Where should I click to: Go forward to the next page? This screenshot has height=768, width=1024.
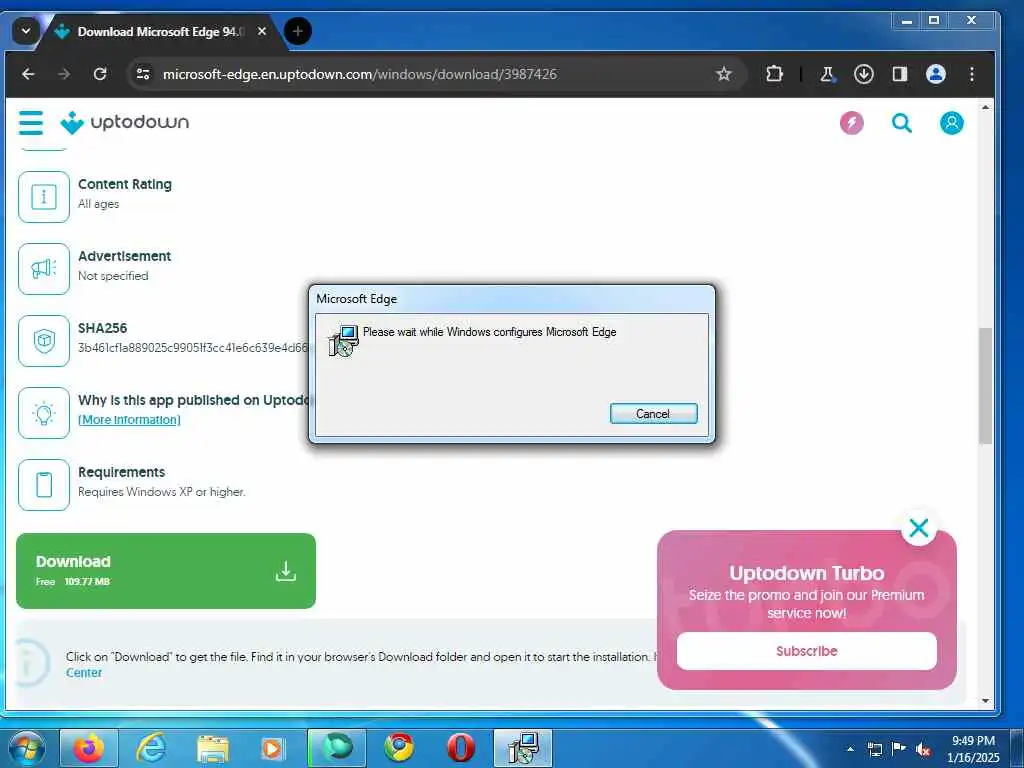63,74
